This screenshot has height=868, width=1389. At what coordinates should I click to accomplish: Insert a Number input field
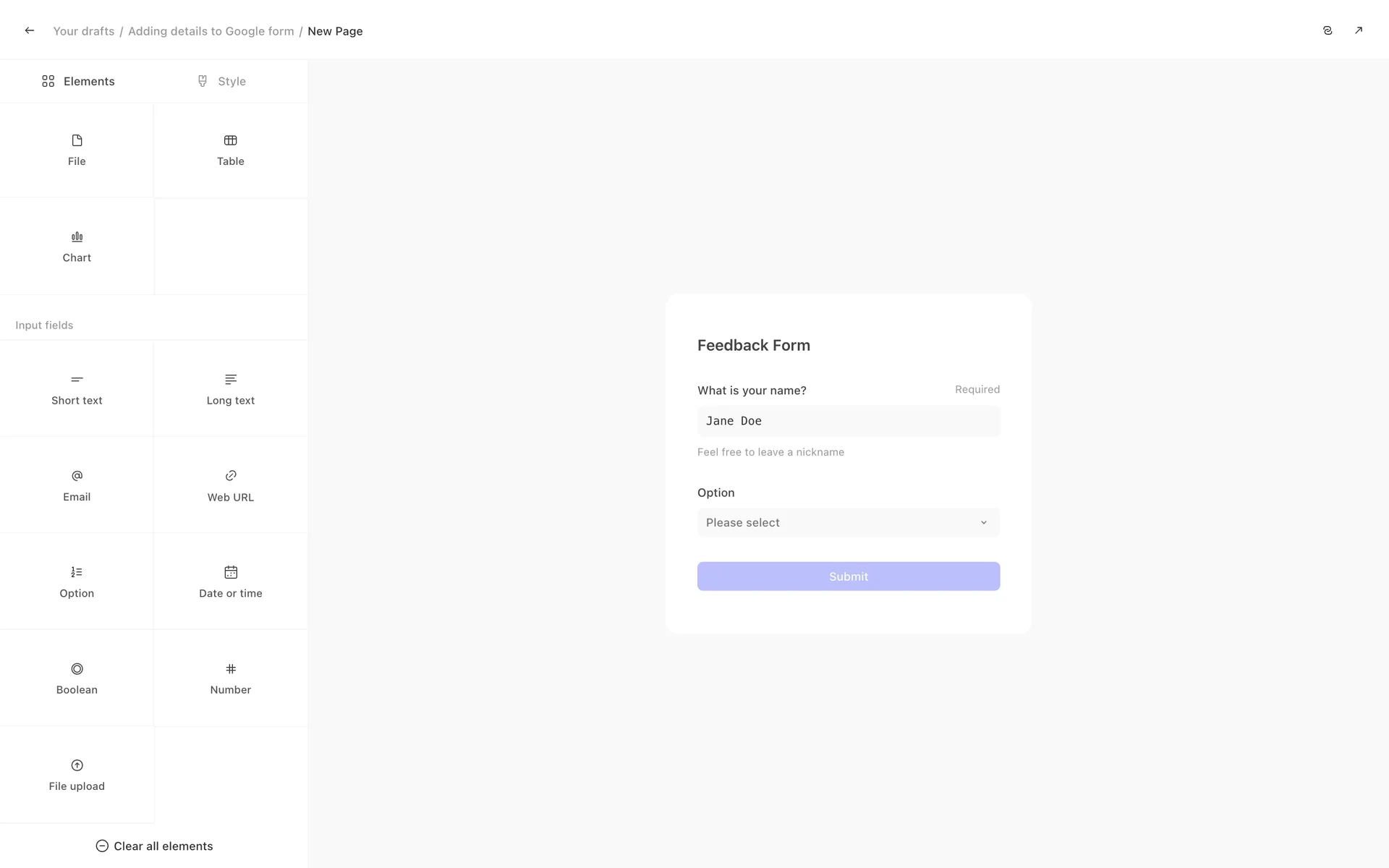(230, 678)
